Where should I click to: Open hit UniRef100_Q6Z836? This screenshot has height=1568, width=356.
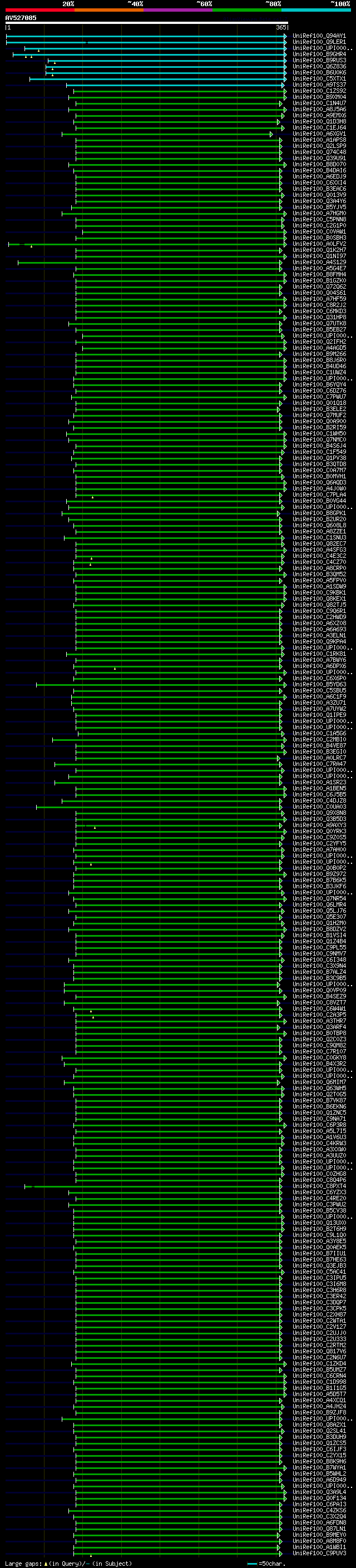click(319, 66)
